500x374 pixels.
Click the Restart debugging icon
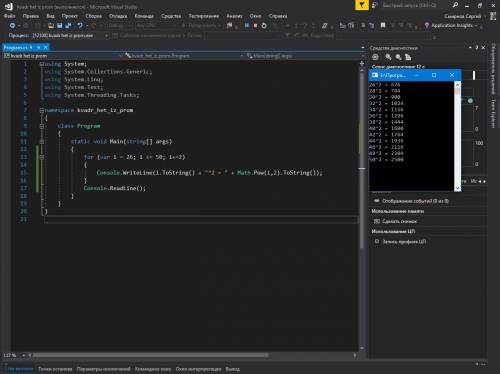(264, 25)
